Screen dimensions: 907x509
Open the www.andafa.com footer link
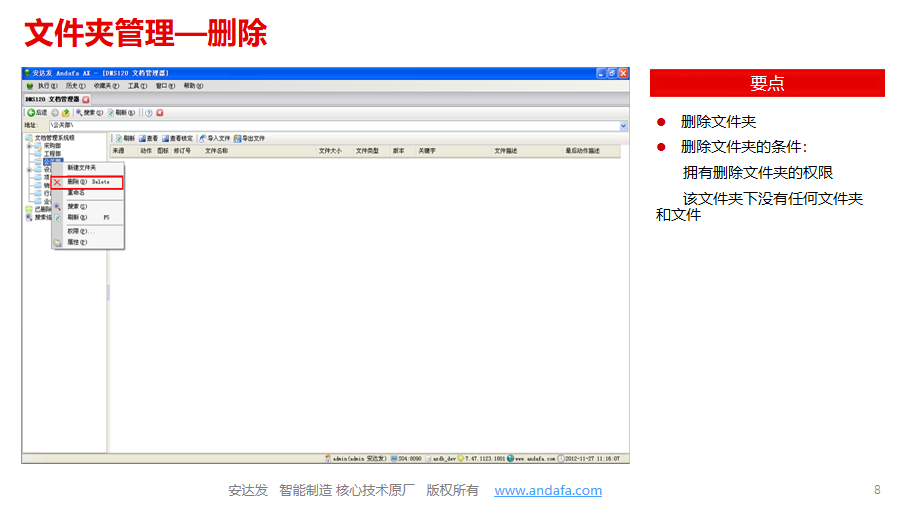click(x=548, y=490)
